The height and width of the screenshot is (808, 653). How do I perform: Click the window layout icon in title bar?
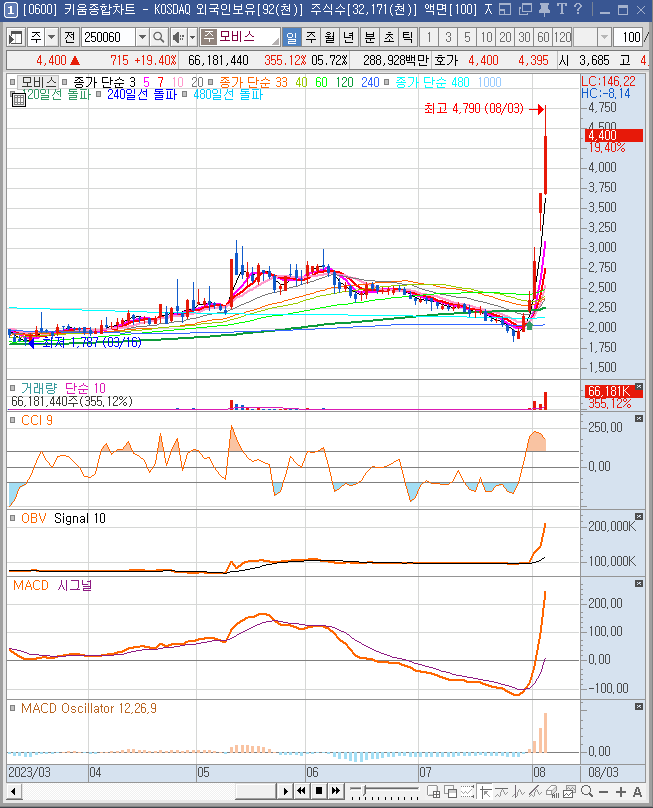tap(505, 9)
